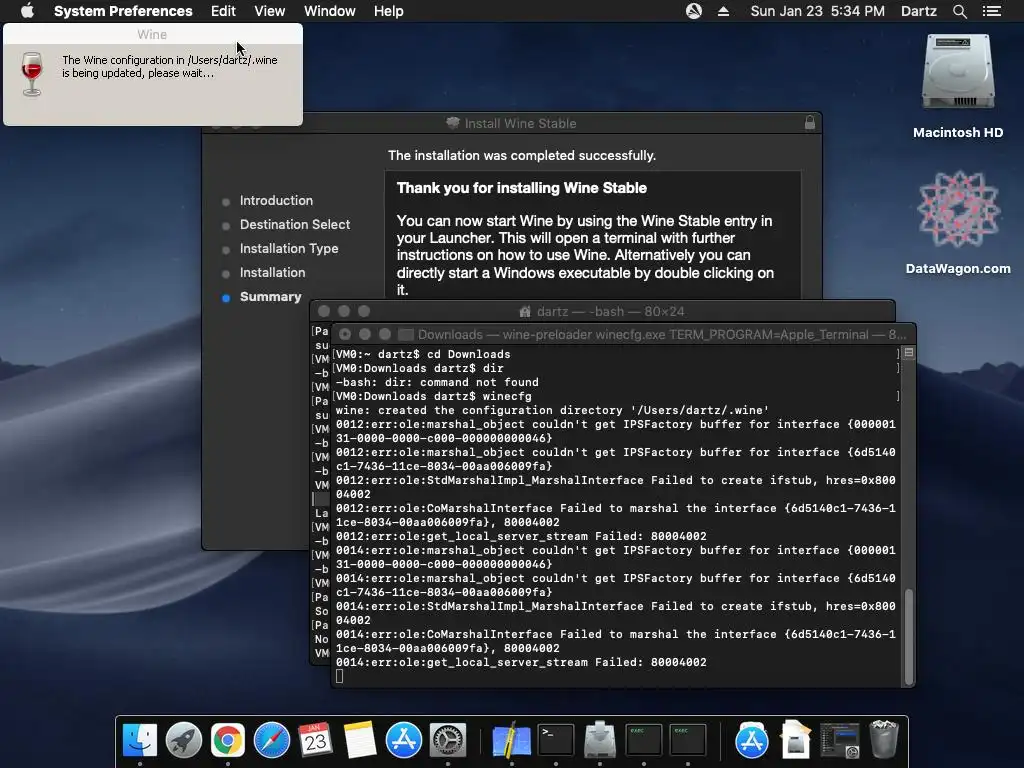Click the Installer app icon in dock
The height and width of the screenshot is (768, 1024).
[x=600, y=740]
